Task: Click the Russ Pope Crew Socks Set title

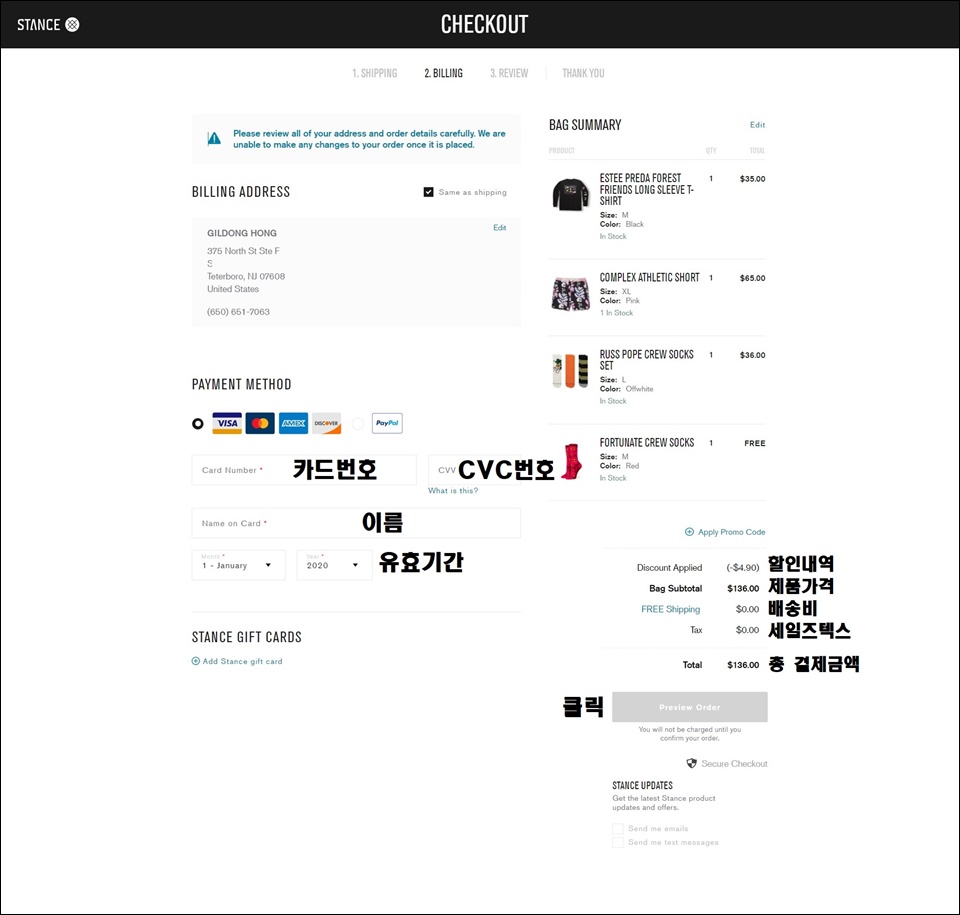Action: tap(647, 360)
